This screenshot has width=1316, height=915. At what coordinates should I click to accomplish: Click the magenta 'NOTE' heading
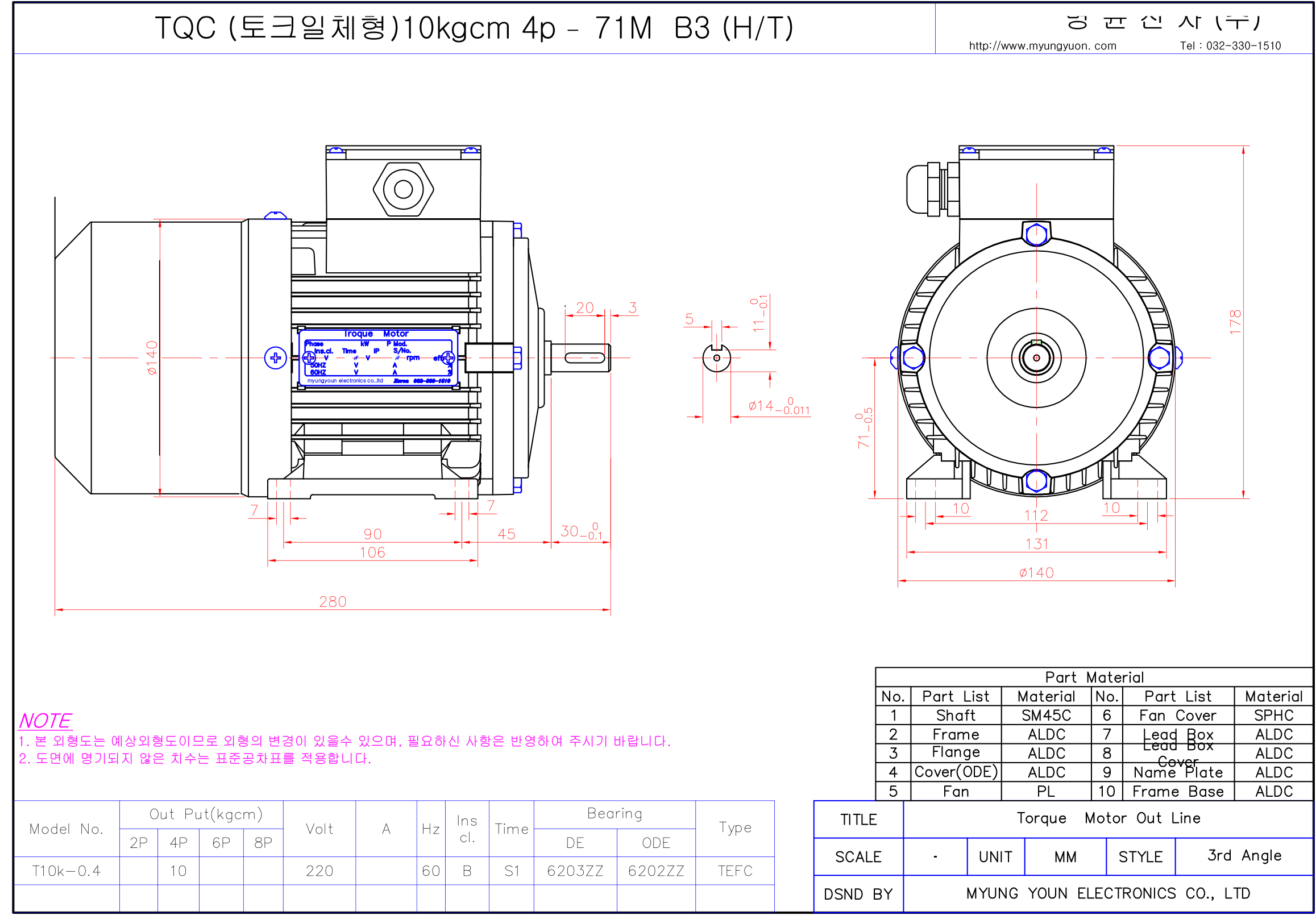tap(45, 721)
